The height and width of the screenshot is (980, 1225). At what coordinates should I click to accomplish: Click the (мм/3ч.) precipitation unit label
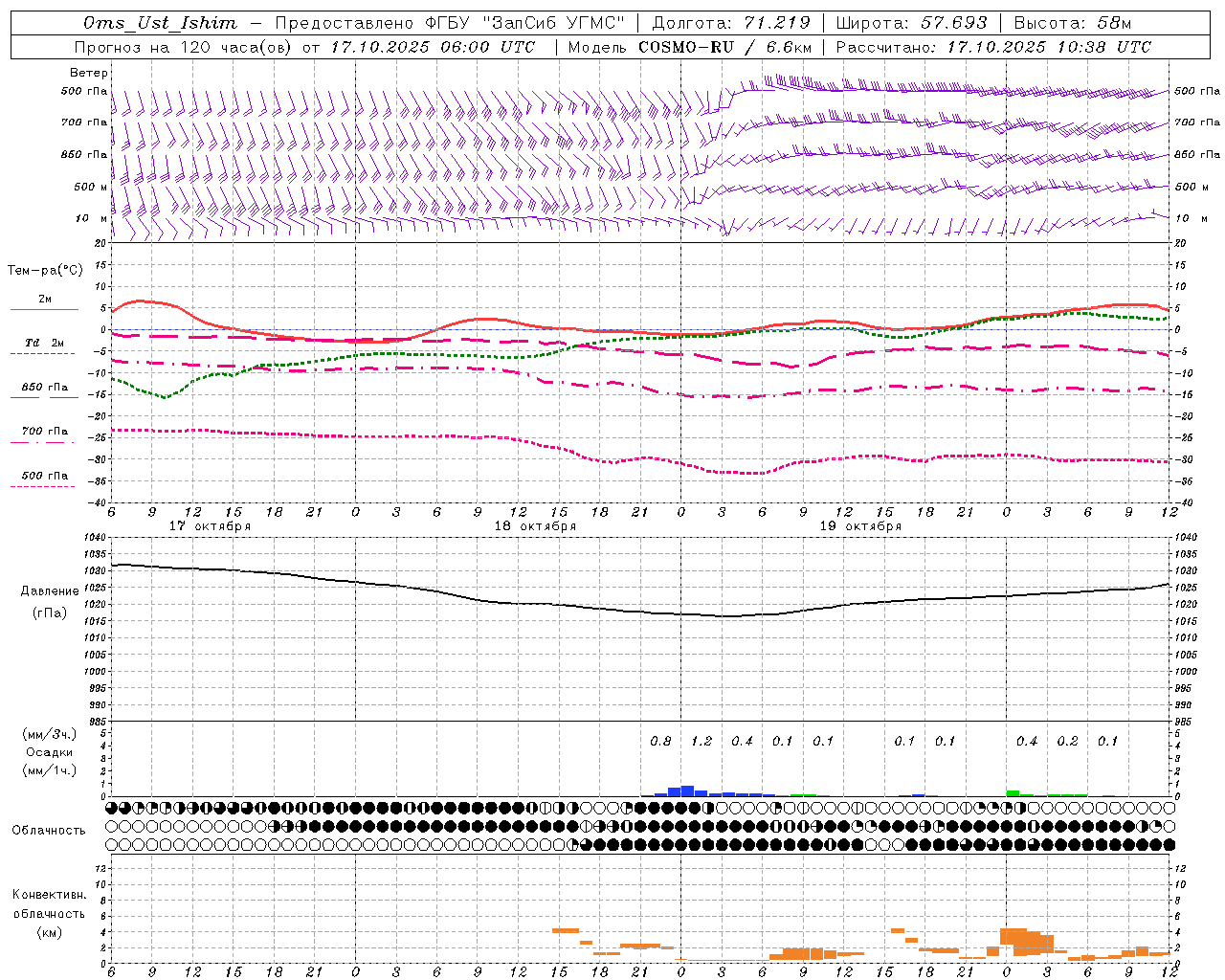point(50,734)
